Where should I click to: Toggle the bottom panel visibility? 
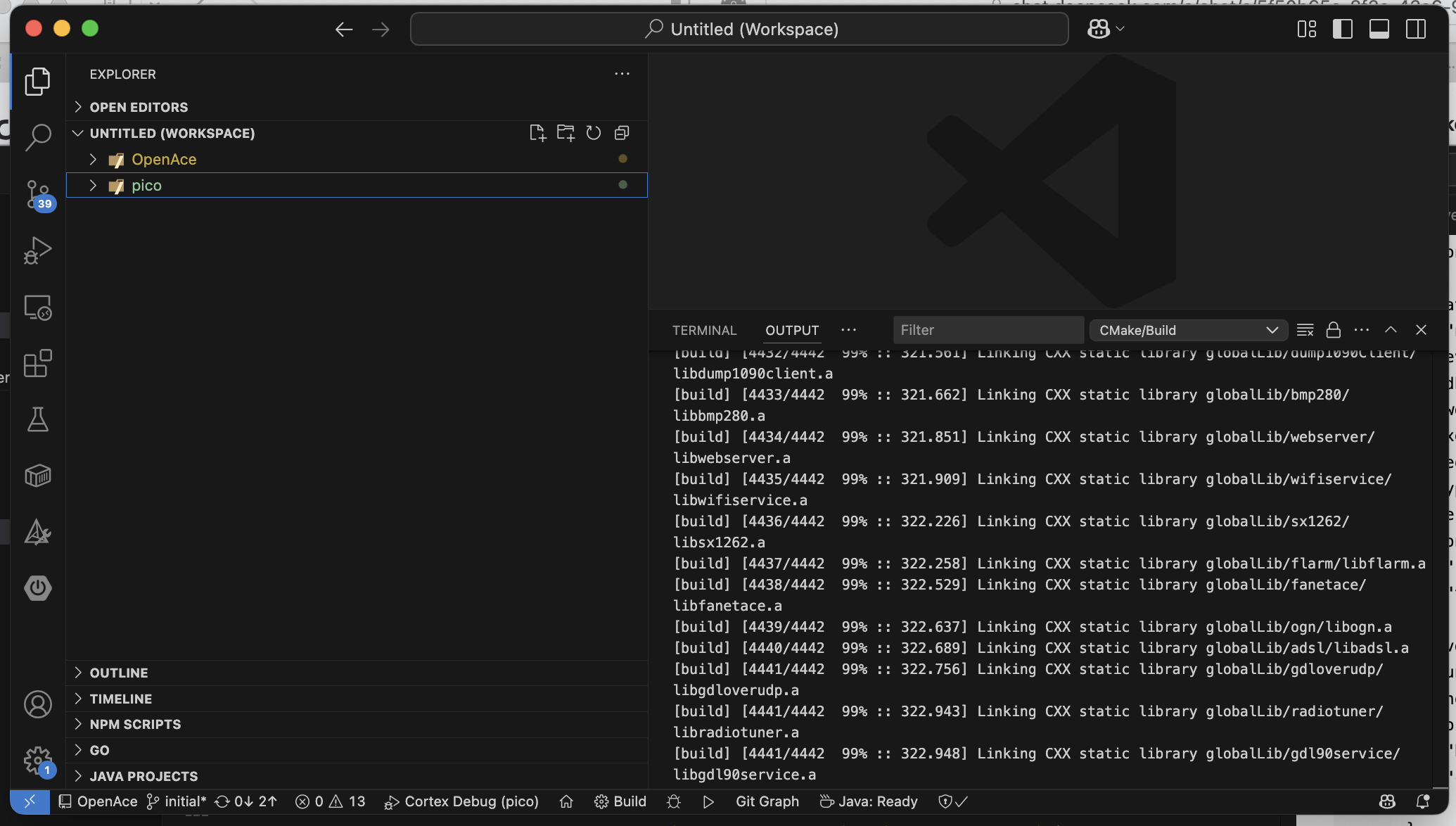point(1379,29)
